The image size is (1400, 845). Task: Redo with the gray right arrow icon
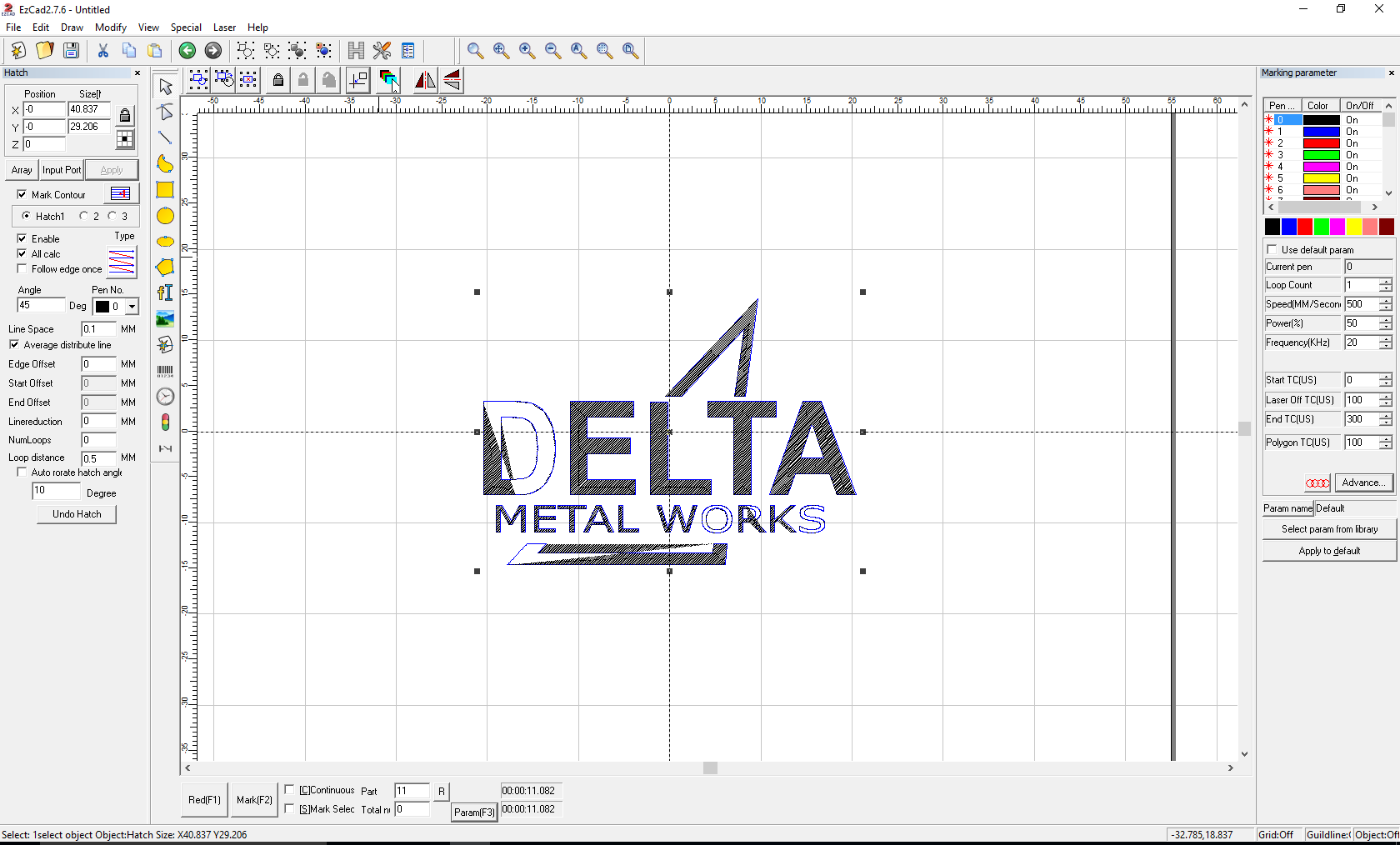(213, 50)
